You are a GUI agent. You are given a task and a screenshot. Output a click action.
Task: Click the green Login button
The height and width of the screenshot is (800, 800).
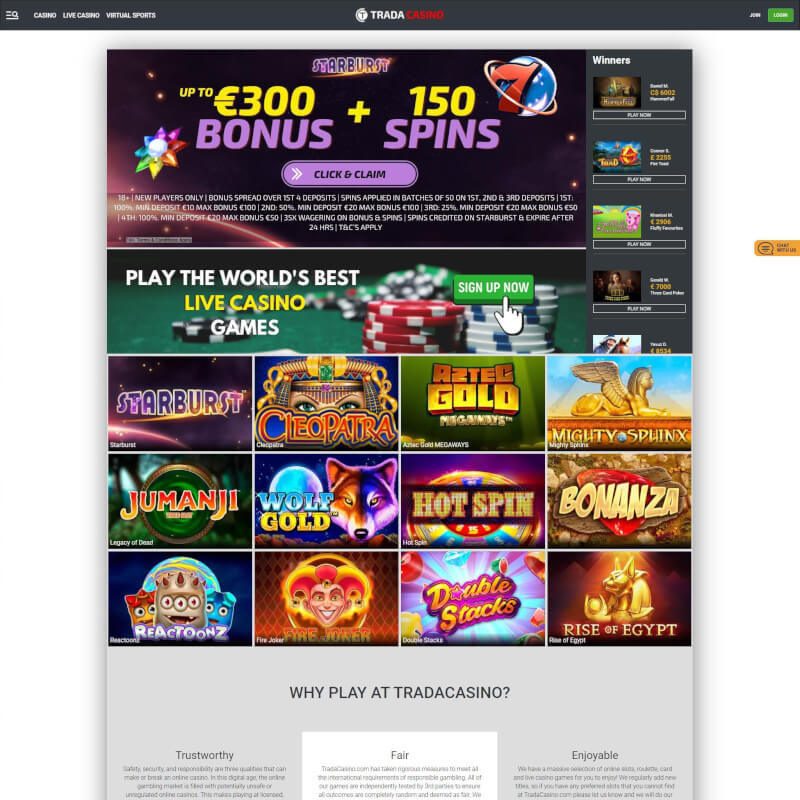(780, 15)
